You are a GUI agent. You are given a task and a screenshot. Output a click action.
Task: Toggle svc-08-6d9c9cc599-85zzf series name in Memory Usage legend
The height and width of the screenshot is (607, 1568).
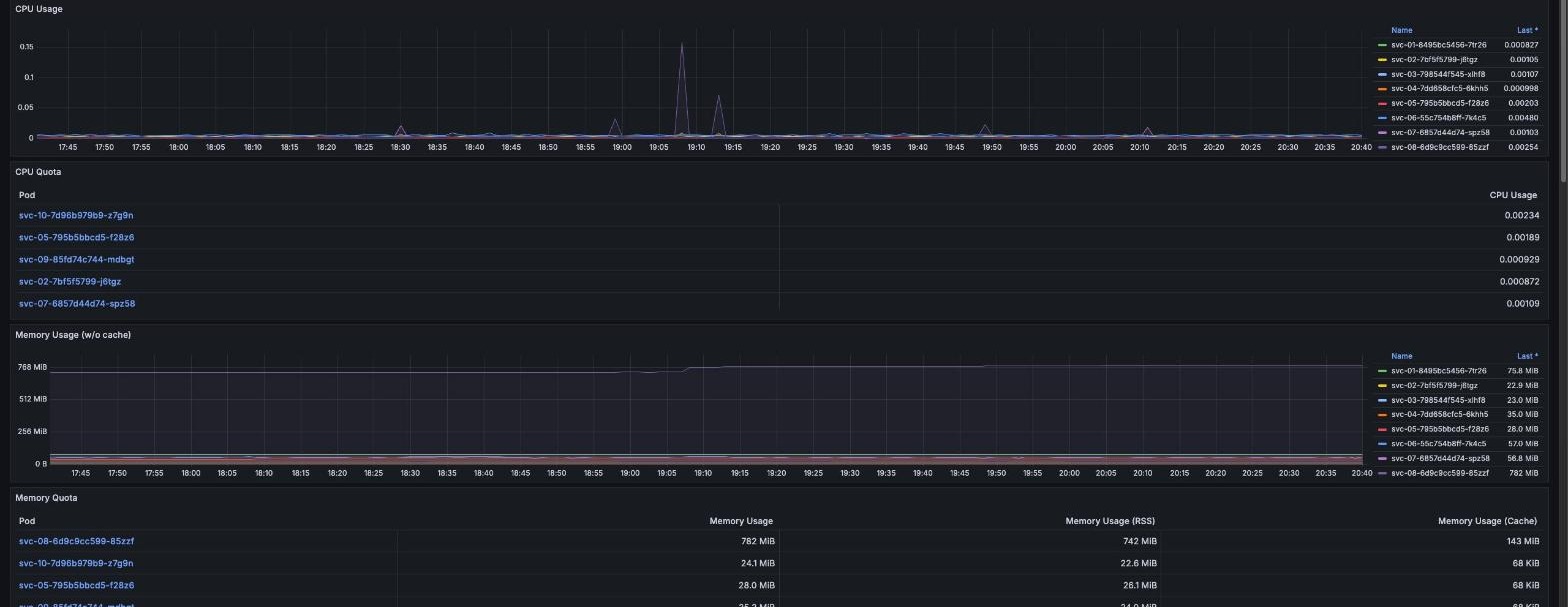[1440, 473]
